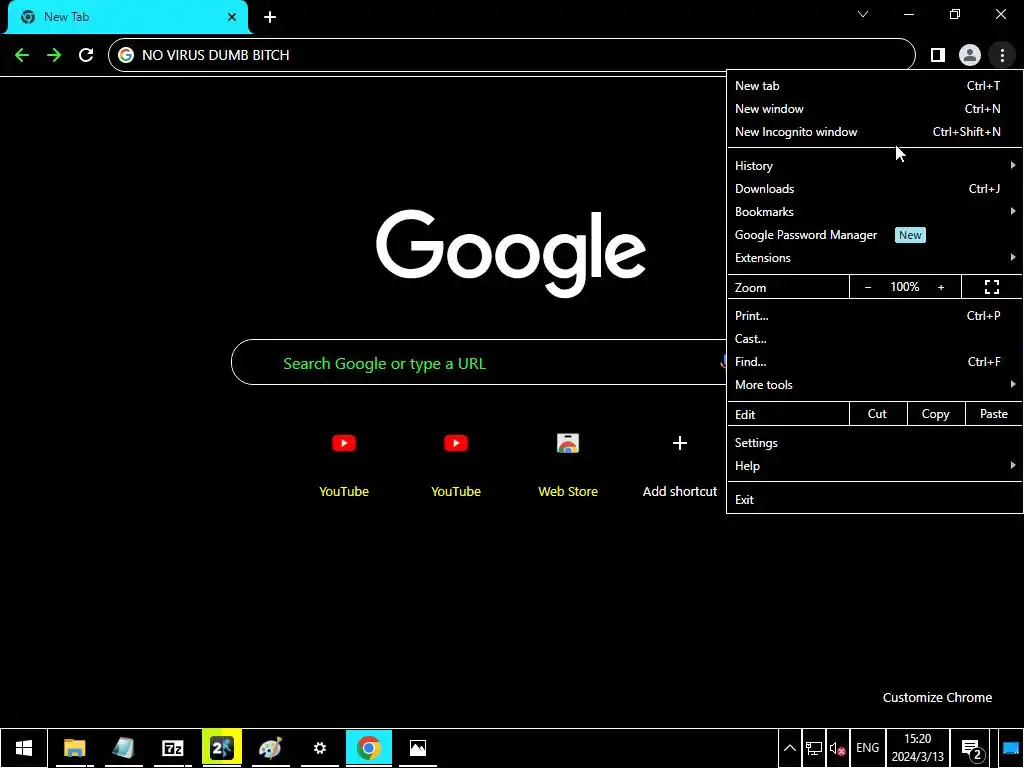Reload the page with the refresh icon
This screenshot has height=768, width=1024.
pos(86,55)
